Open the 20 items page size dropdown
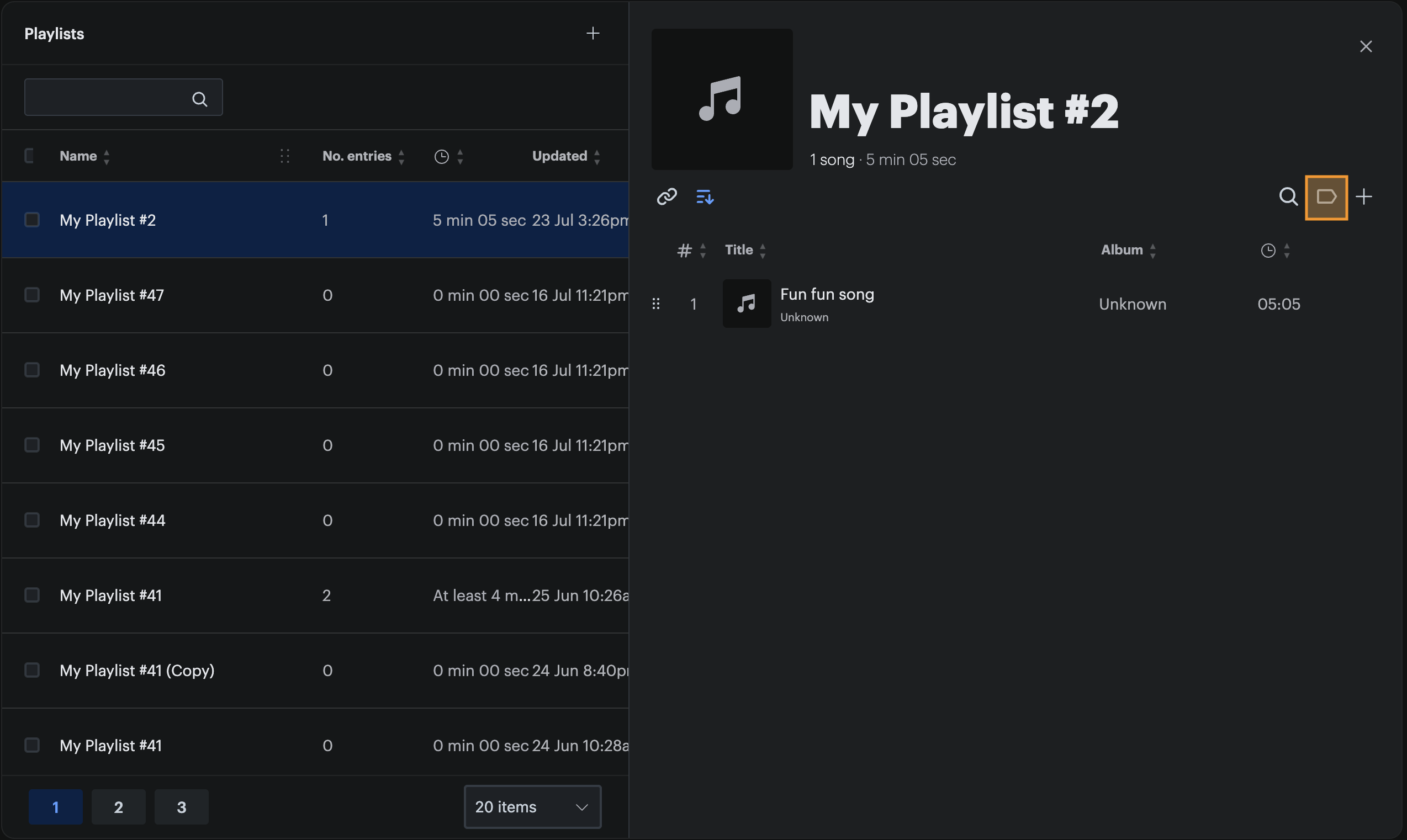Screen dimensions: 1407x840 point(532,806)
